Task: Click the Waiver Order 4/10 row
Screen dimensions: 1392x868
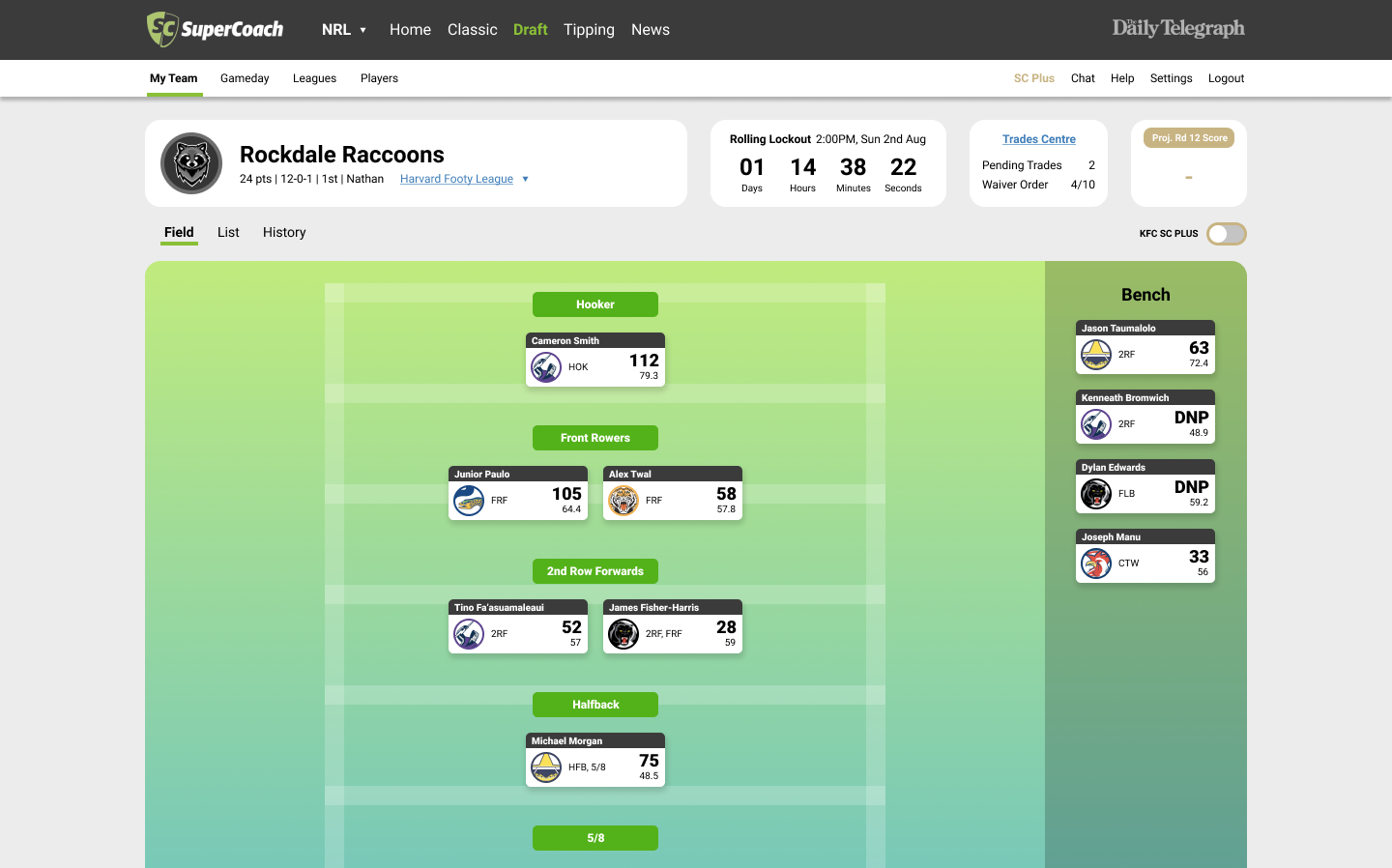Action: [x=1038, y=185]
